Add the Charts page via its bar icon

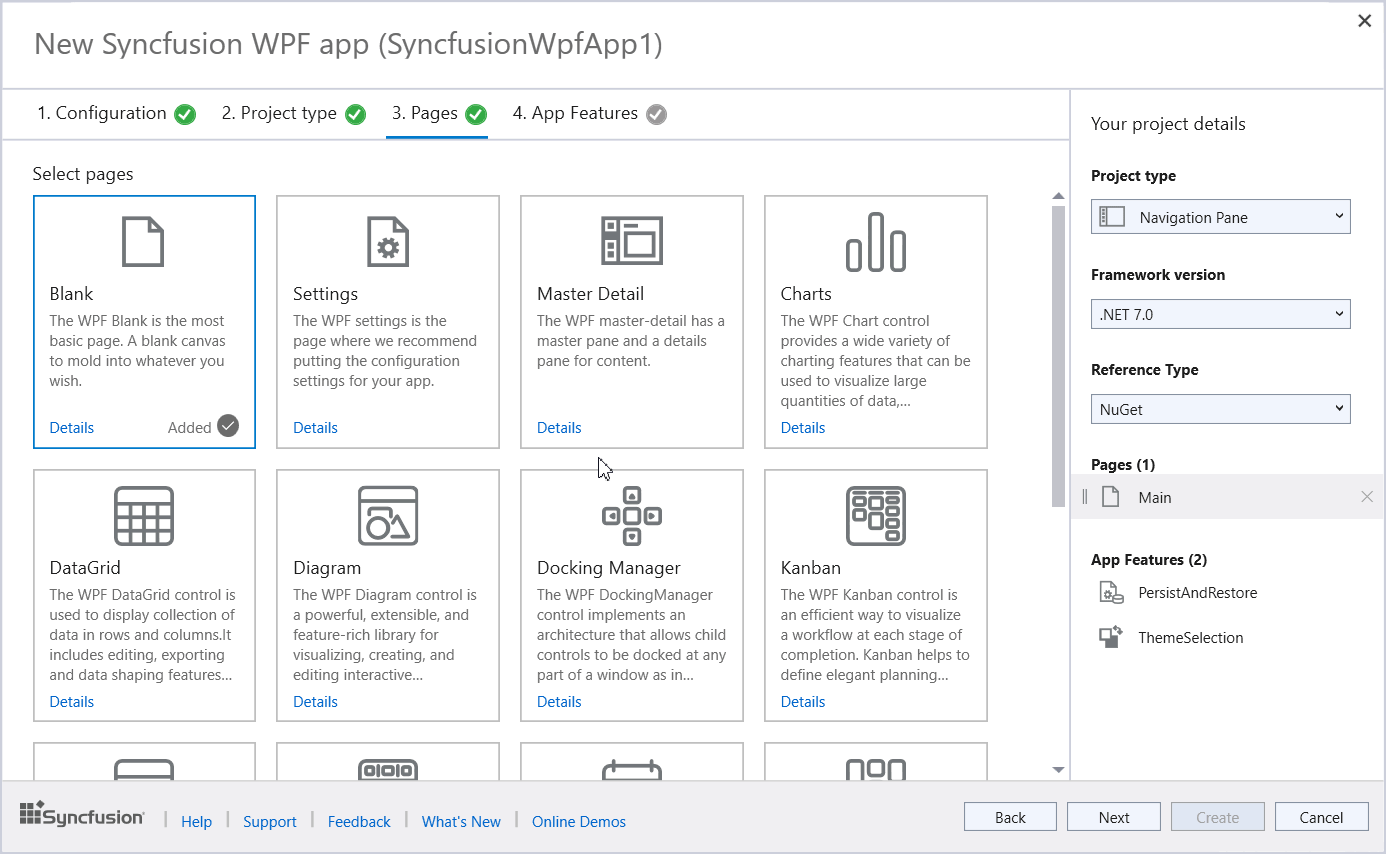click(875, 241)
